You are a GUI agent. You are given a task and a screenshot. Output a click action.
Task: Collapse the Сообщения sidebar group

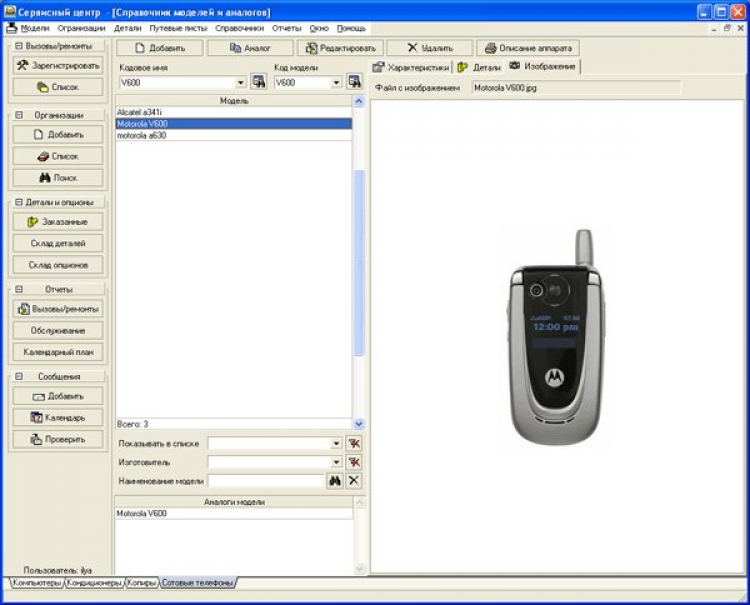[19, 376]
